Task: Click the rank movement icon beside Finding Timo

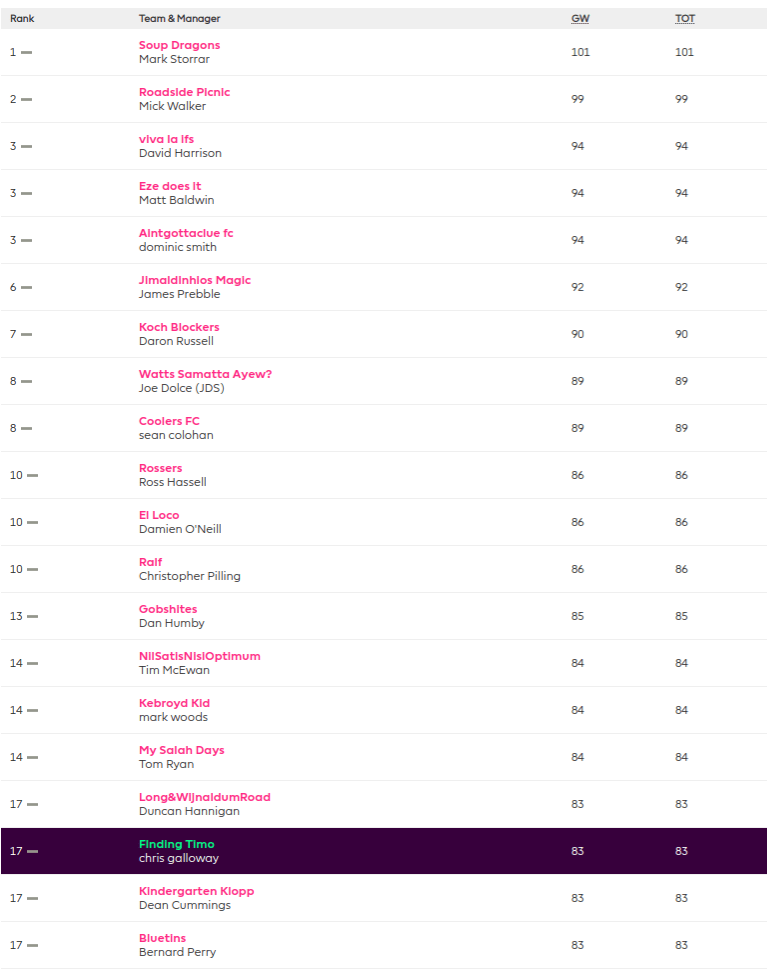Action: click(32, 851)
